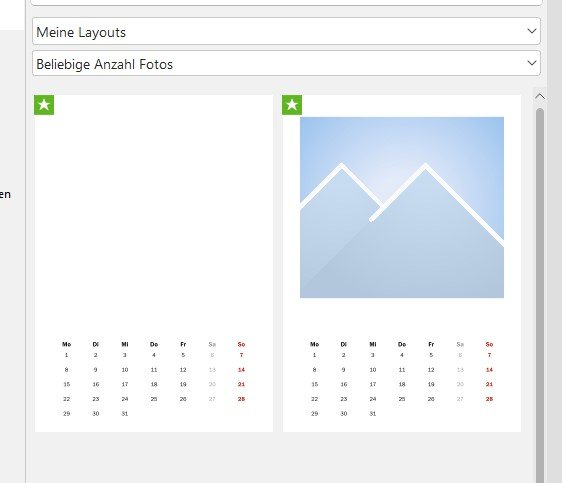Click day 31 in the left layout calendar
Viewport: 562px width, 483px height.
point(124,413)
